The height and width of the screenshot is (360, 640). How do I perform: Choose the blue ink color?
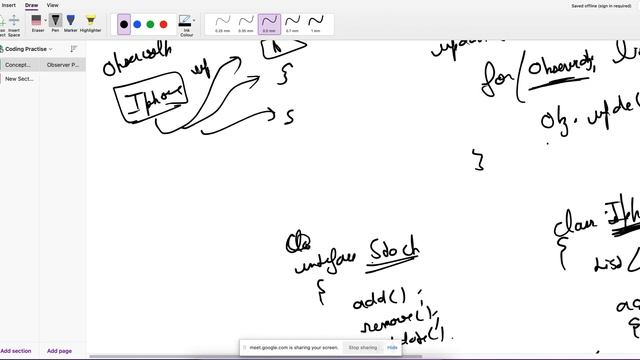[137, 24]
